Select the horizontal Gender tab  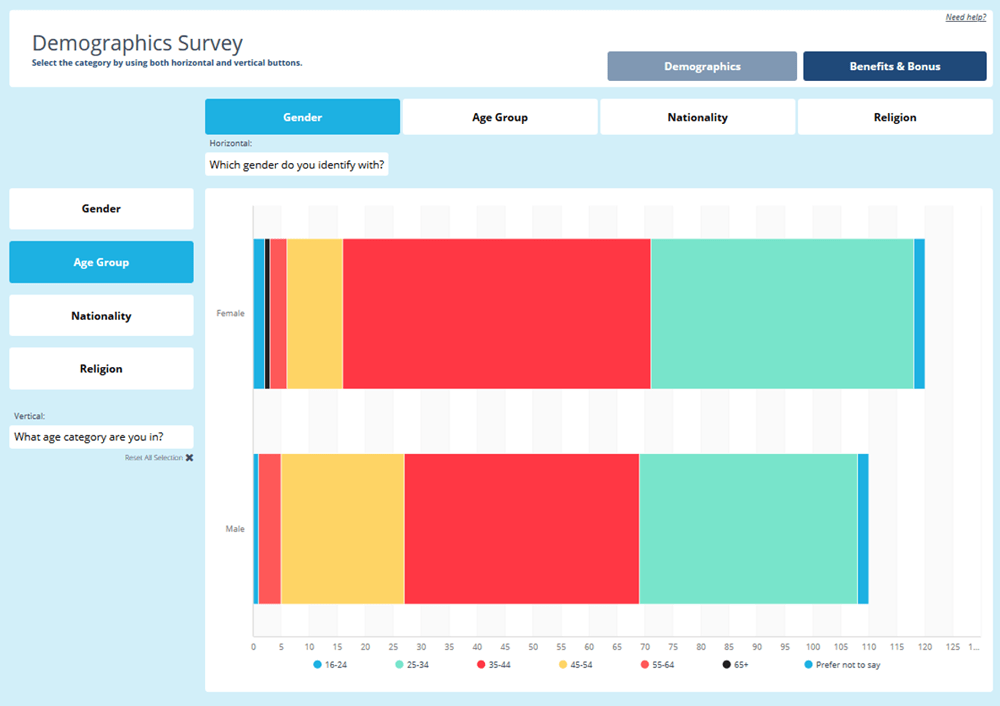[302, 117]
